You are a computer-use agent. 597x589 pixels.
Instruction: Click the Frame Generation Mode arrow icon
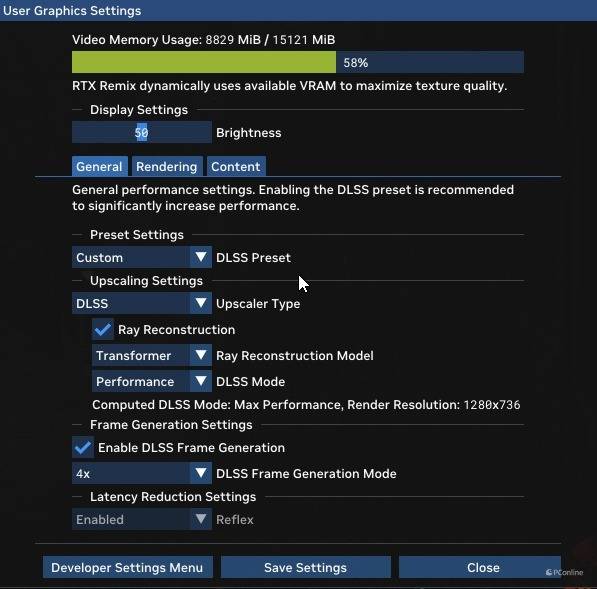pos(201,473)
